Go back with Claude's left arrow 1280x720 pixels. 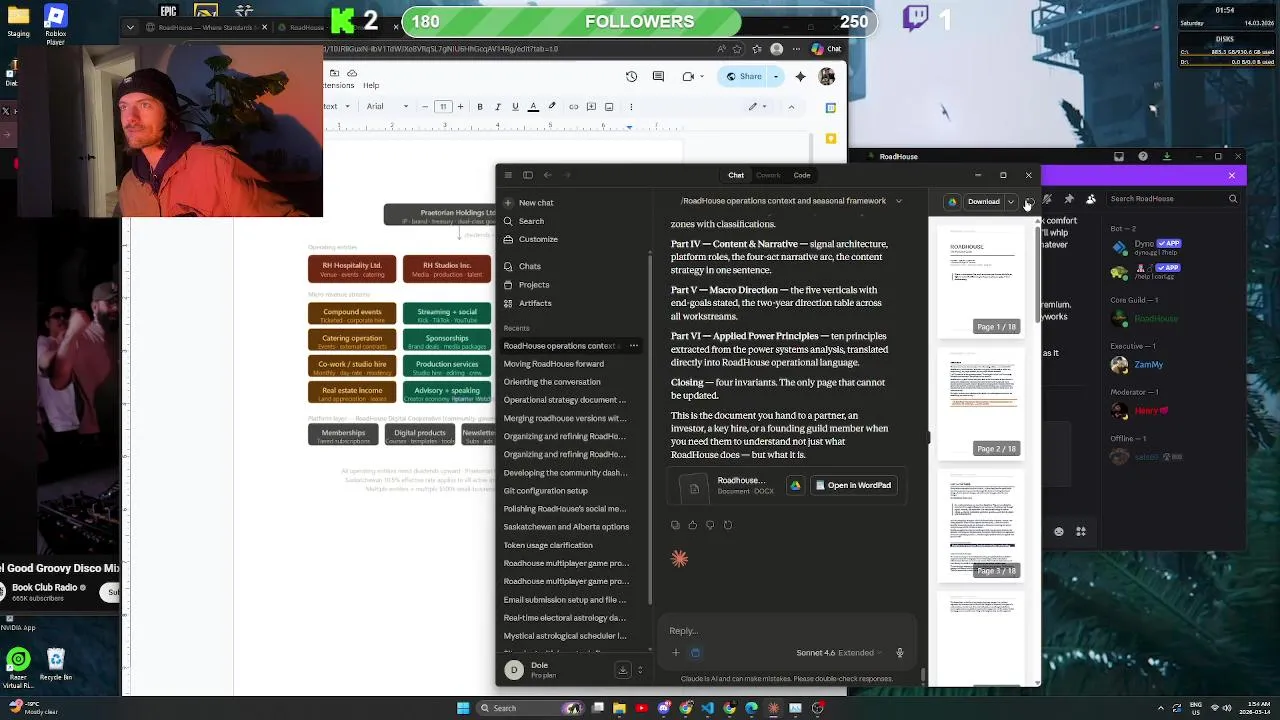tap(547, 175)
